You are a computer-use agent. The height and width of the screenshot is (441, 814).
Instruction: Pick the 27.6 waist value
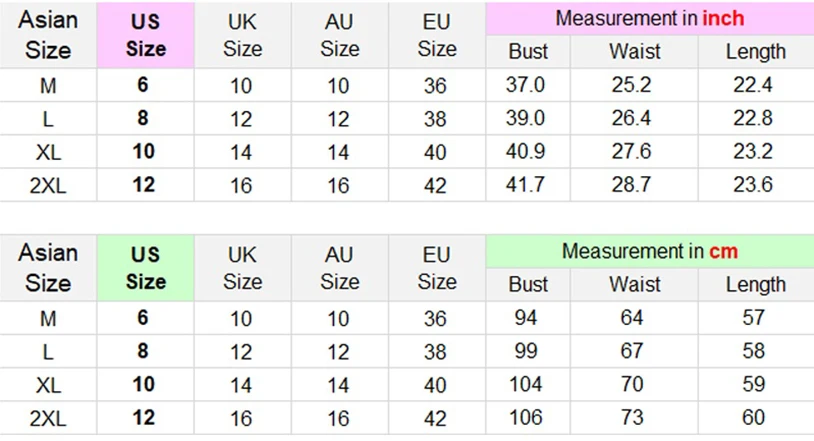631,152
